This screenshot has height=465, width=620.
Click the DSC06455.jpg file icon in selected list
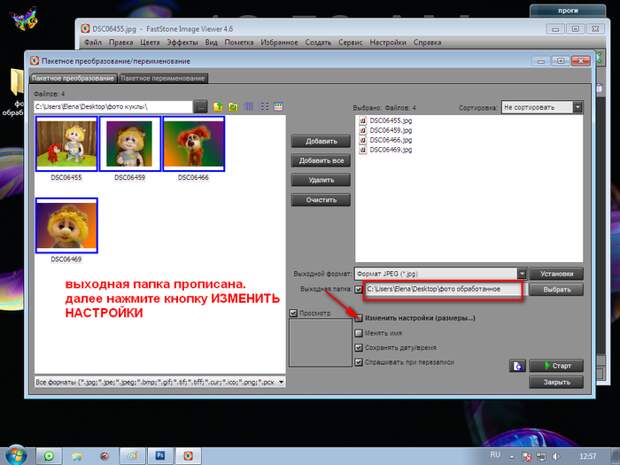tap(363, 121)
